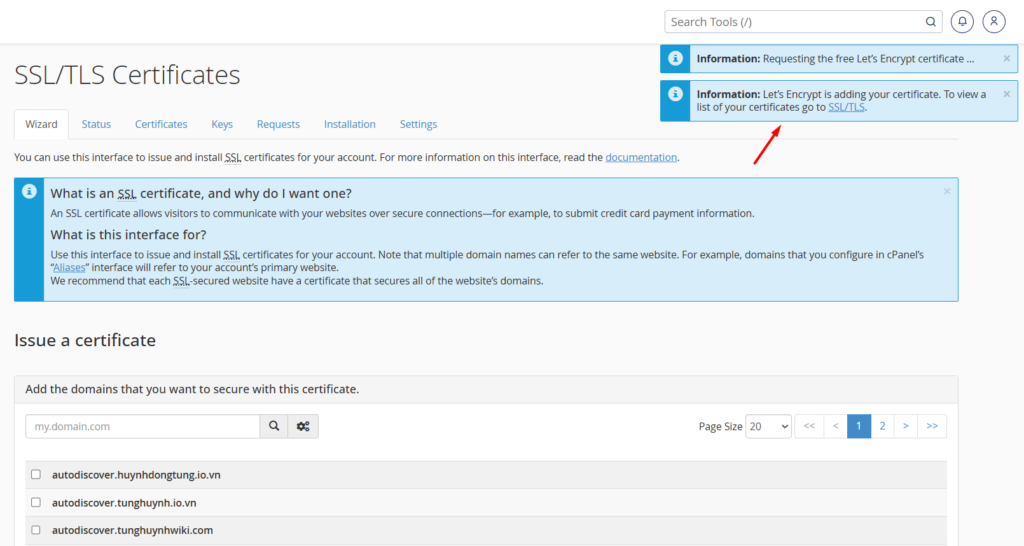Click the domain search magnifier button
This screenshot has width=1024, height=546.
pos(274,427)
